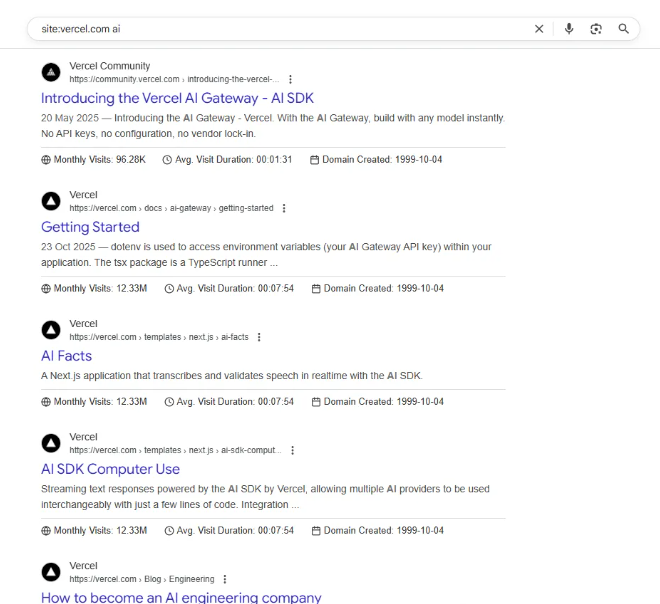Screen dimensions: 660x604
Task: Click into the search input field
Action: [280, 29]
